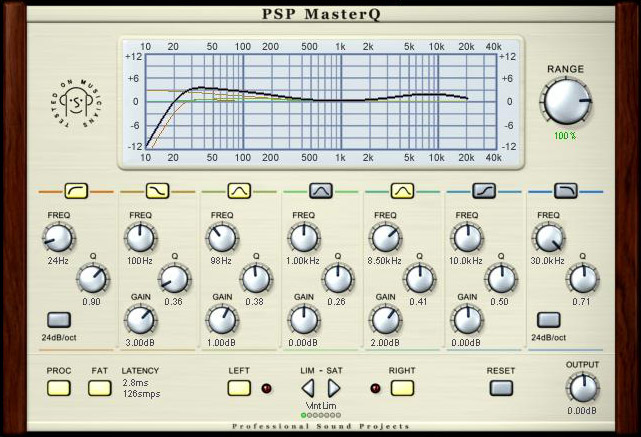
Task: Enable the high-shelf filter band
Action: point(484,191)
